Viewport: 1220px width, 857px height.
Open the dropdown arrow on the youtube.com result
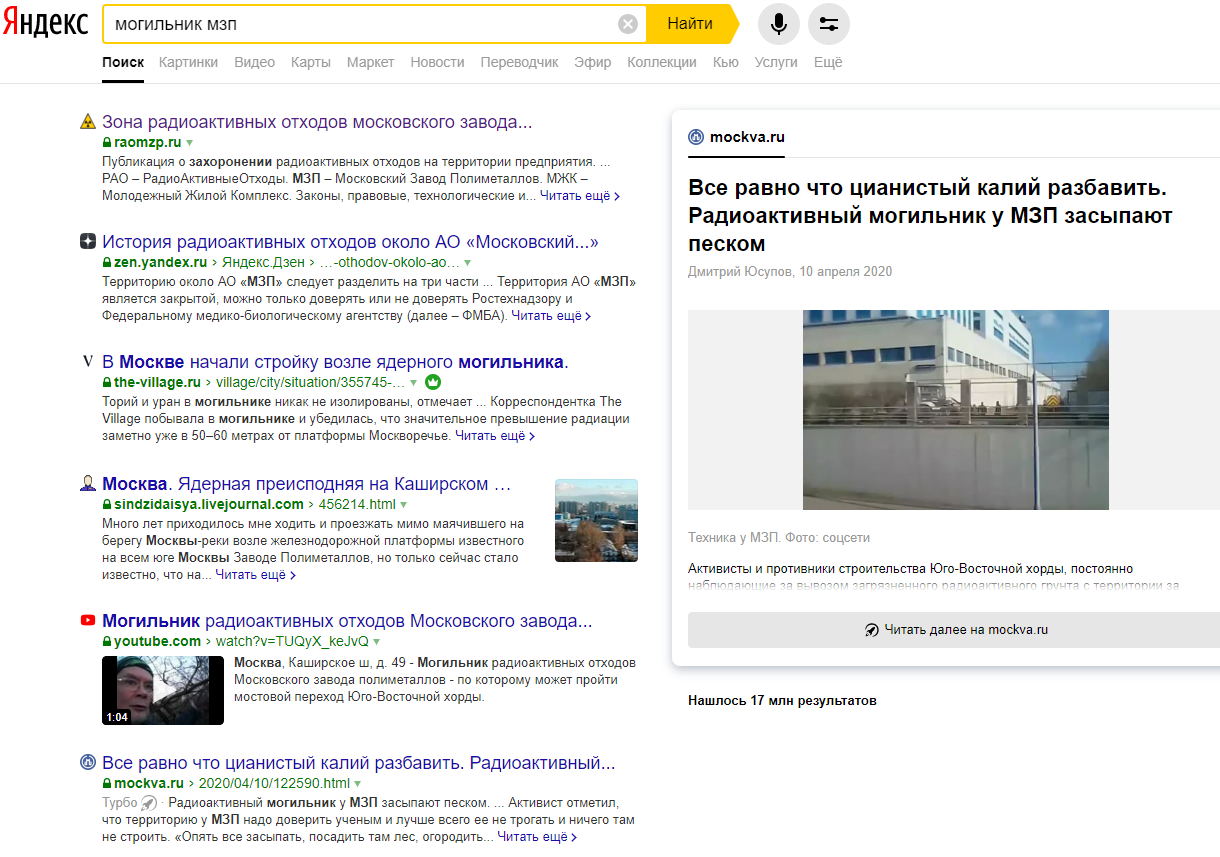tap(377, 642)
